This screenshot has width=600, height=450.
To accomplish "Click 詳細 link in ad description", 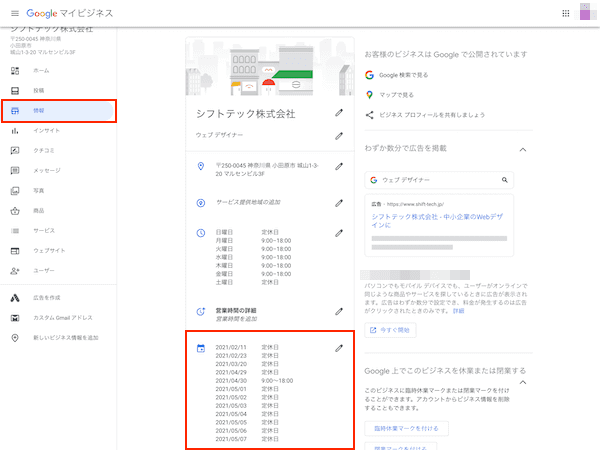I will tap(458, 311).
